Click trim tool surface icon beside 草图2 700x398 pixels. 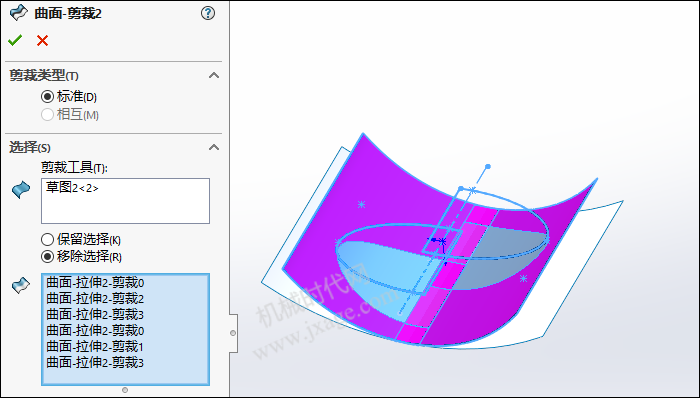[21, 190]
